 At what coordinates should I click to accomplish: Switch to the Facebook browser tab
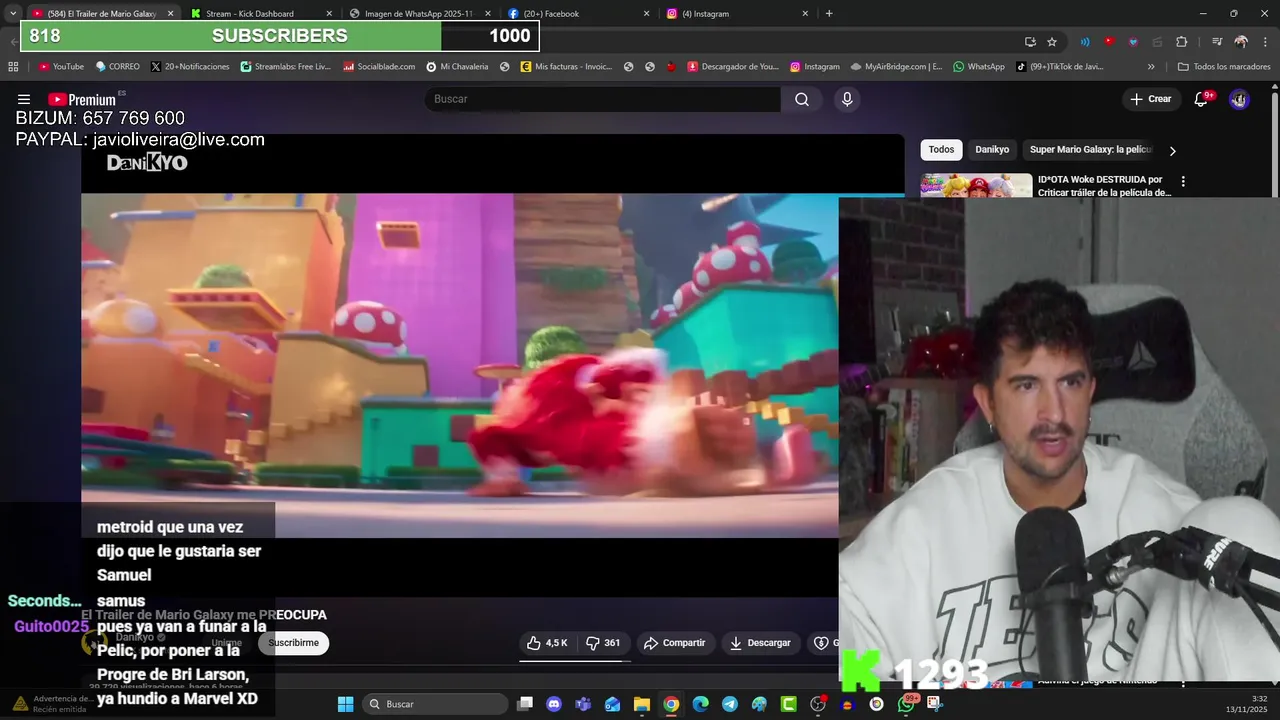click(x=575, y=14)
